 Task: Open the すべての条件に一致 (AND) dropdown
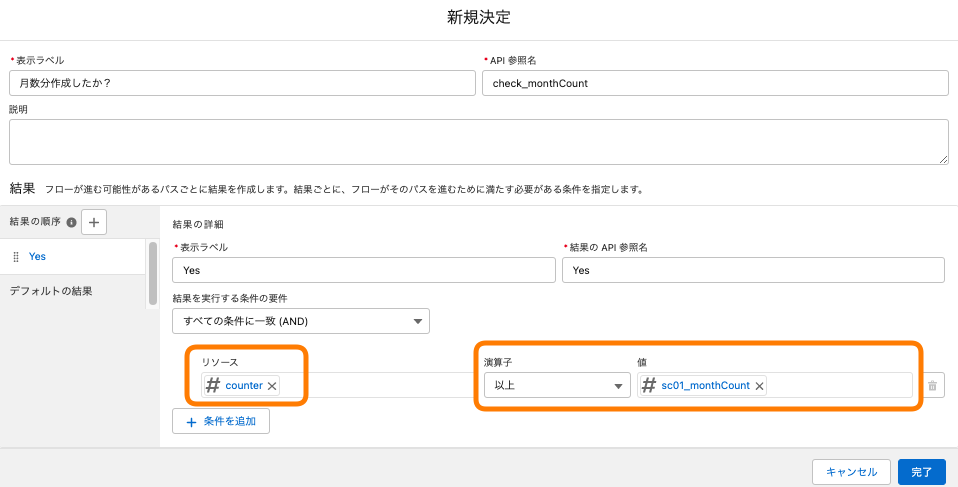tap(301, 321)
